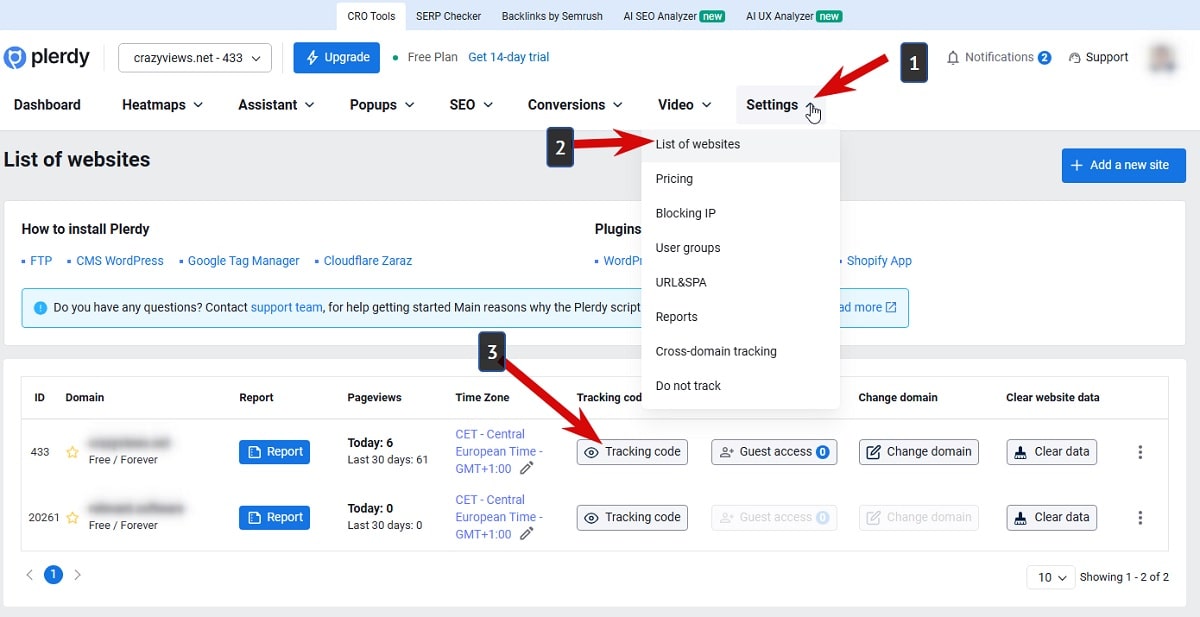1200x617 pixels.
Task: Open the rows-per-page dropdown showing 10
Action: (1050, 577)
